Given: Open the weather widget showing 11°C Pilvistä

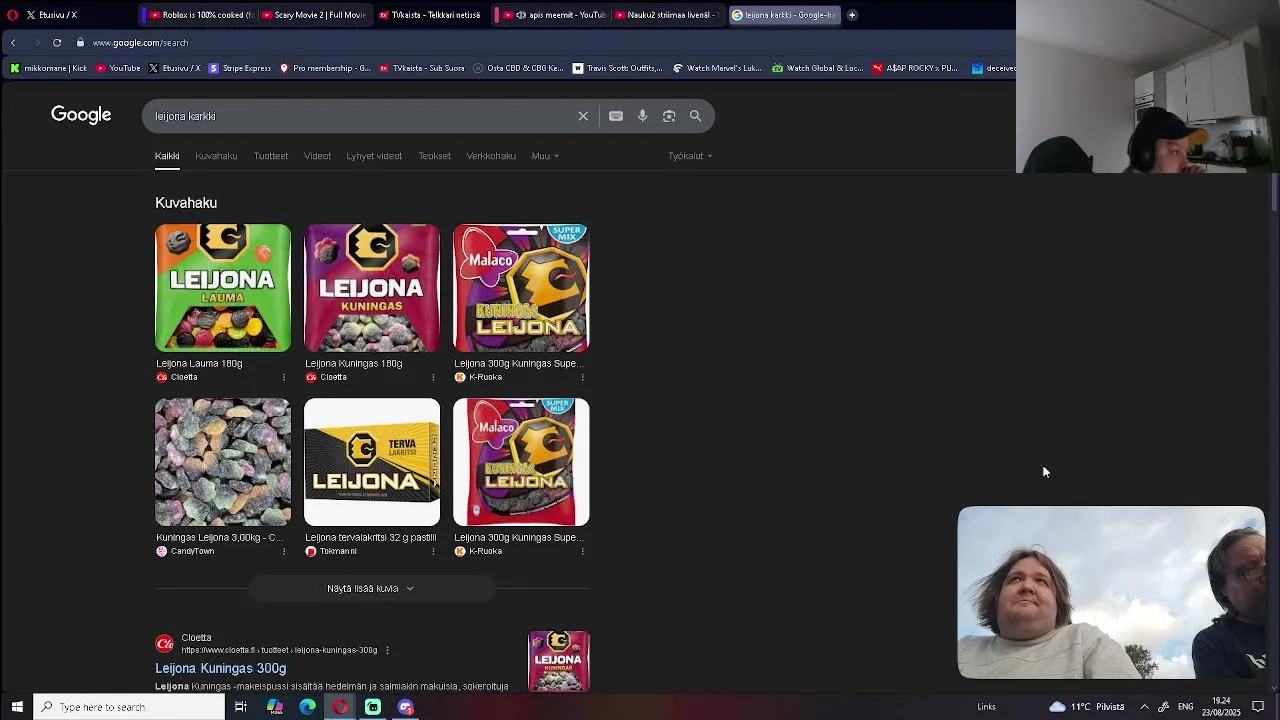Looking at the screenshot, I should 1086,707.
